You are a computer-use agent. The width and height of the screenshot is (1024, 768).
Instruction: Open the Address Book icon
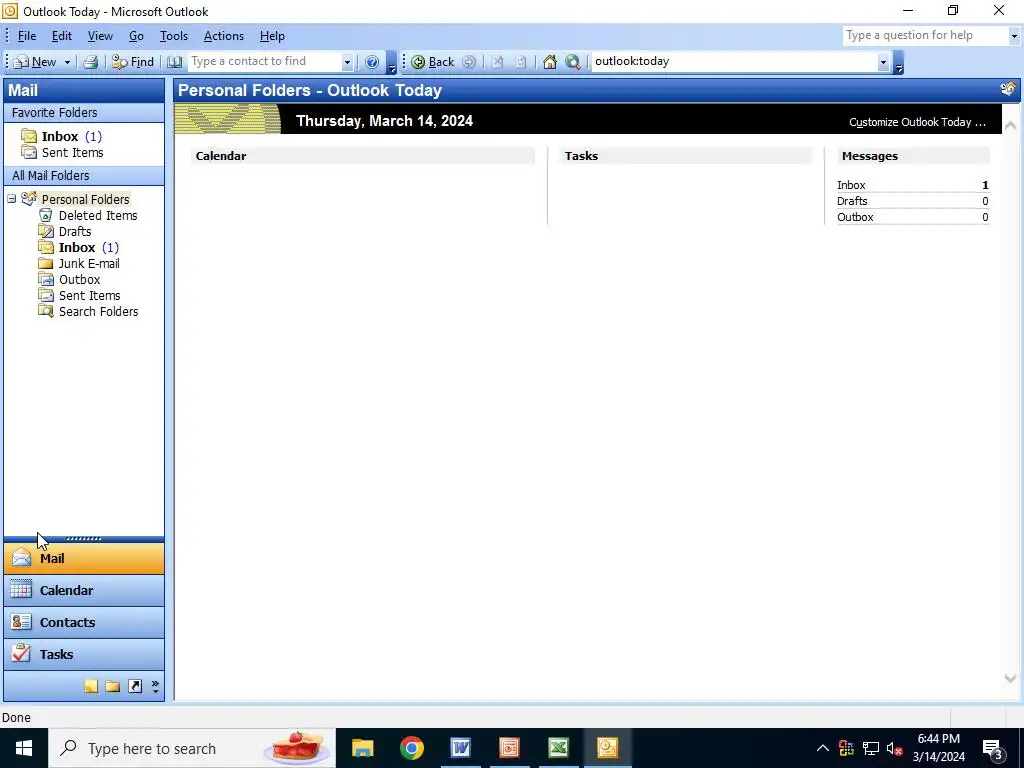click(174, 62)
